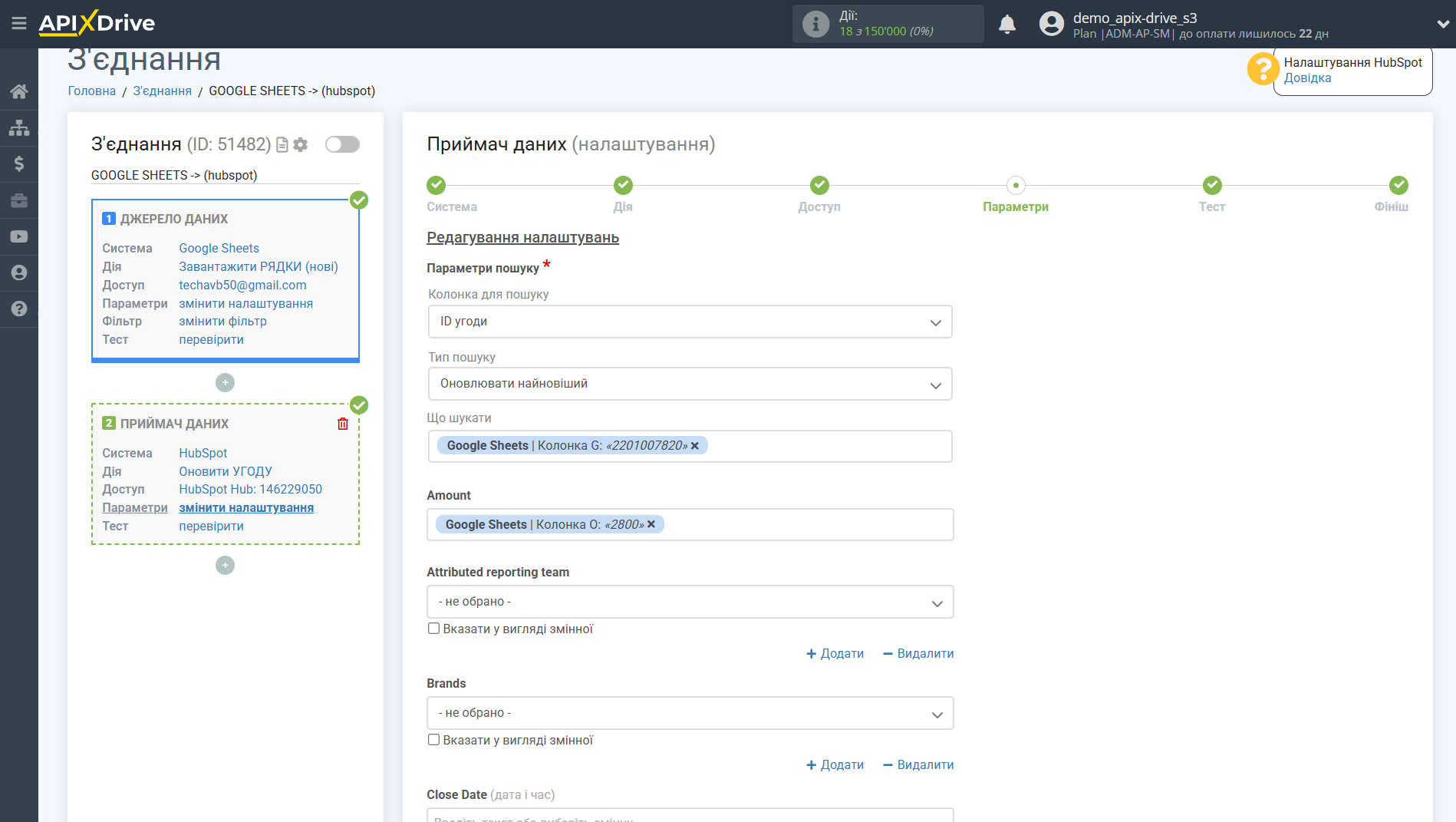The width and height of the screenshot is (1456, 822).
Task: Click the user avatar icon
Action: click(1052, 24)
